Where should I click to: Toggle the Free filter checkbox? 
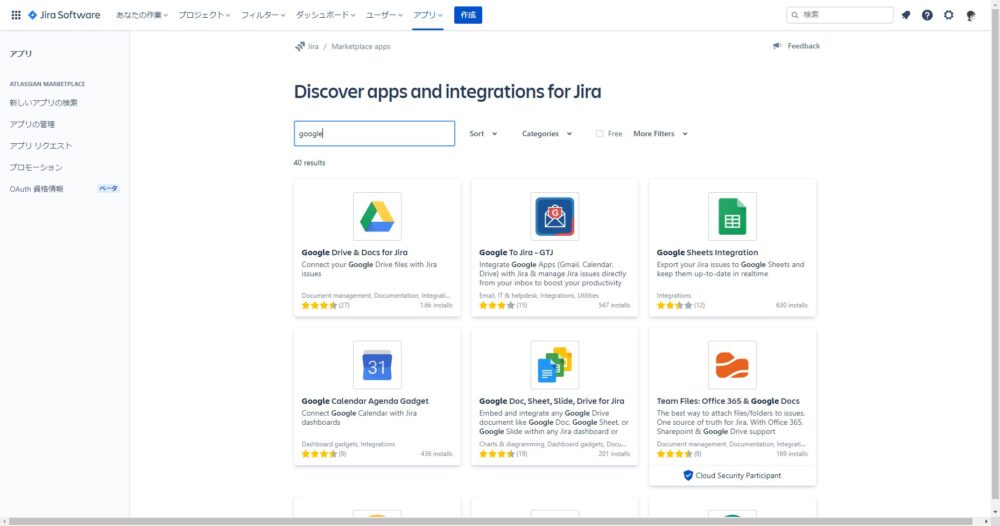click(599, 133)
